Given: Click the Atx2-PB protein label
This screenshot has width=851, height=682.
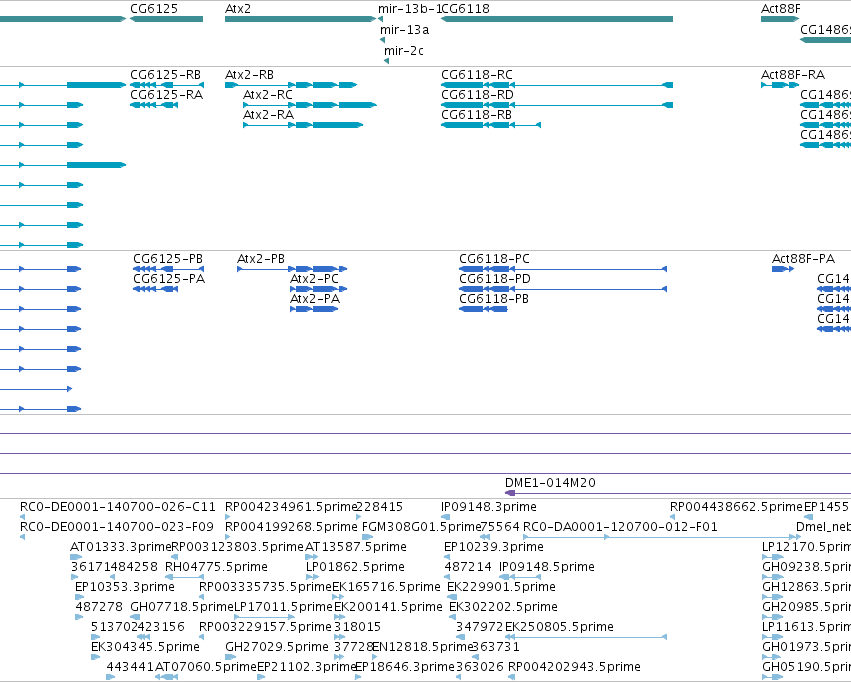Looking at the screenshot, I should click(x=261, y=259).
